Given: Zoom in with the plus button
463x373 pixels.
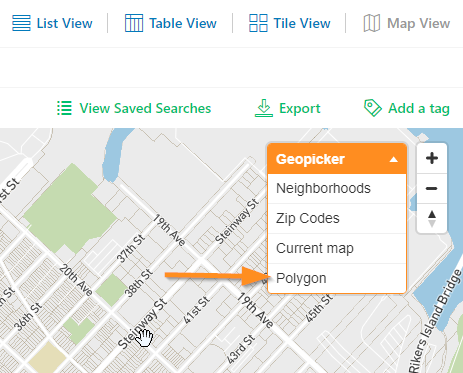Looking at the screenshot, I should (x=432, y=158).
